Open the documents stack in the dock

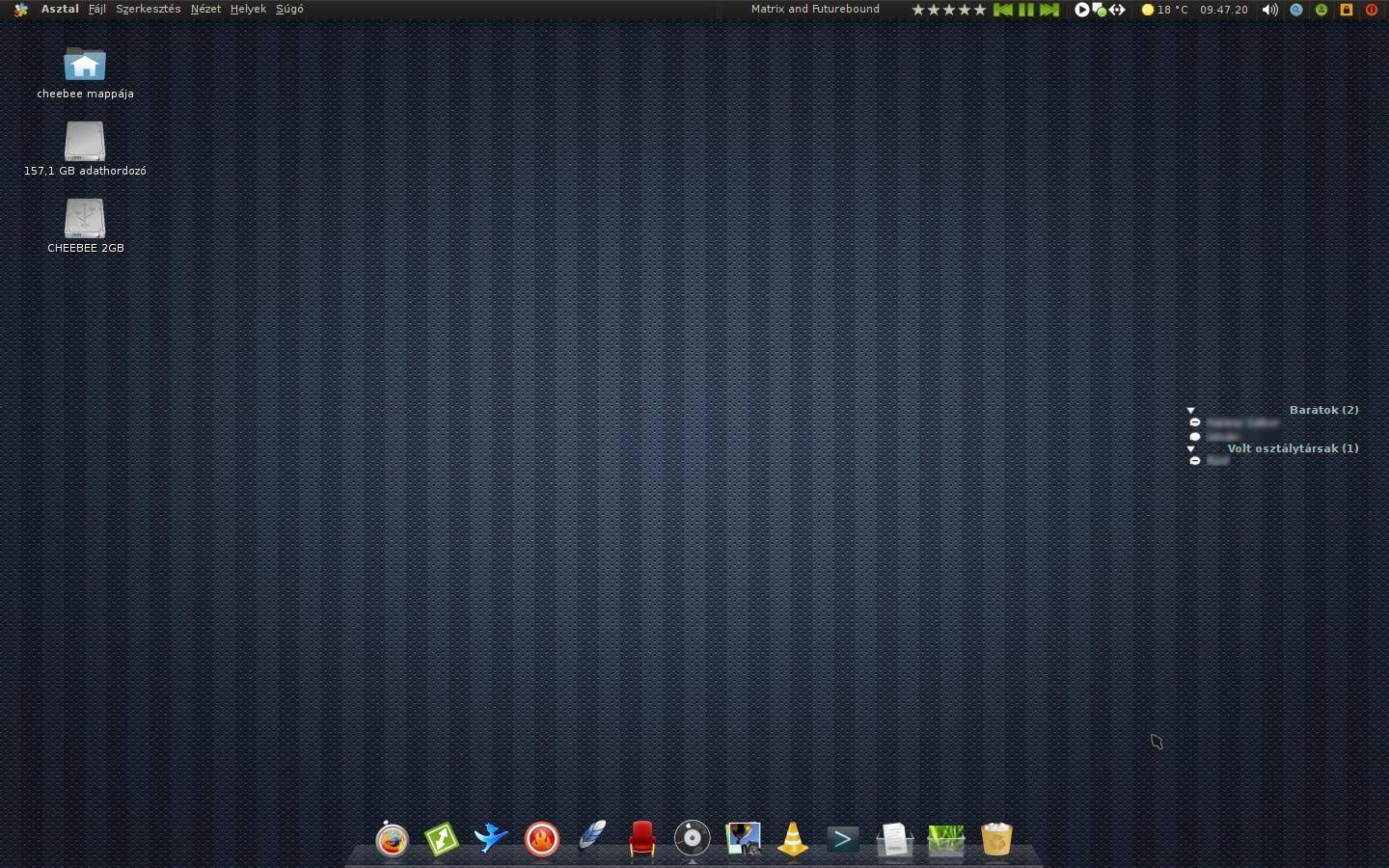click(894, 839)
